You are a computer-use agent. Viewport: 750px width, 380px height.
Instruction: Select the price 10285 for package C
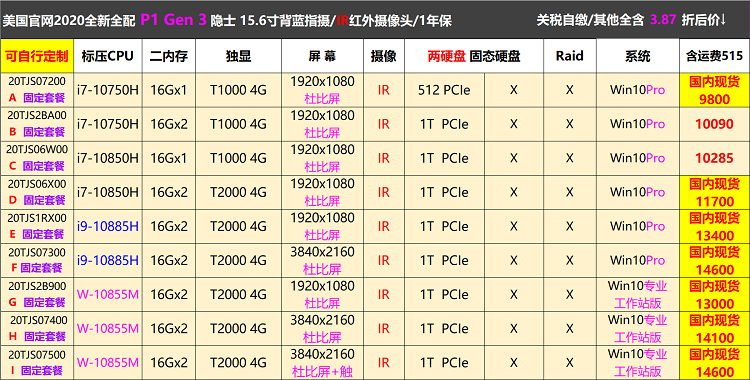coord(714,158)
